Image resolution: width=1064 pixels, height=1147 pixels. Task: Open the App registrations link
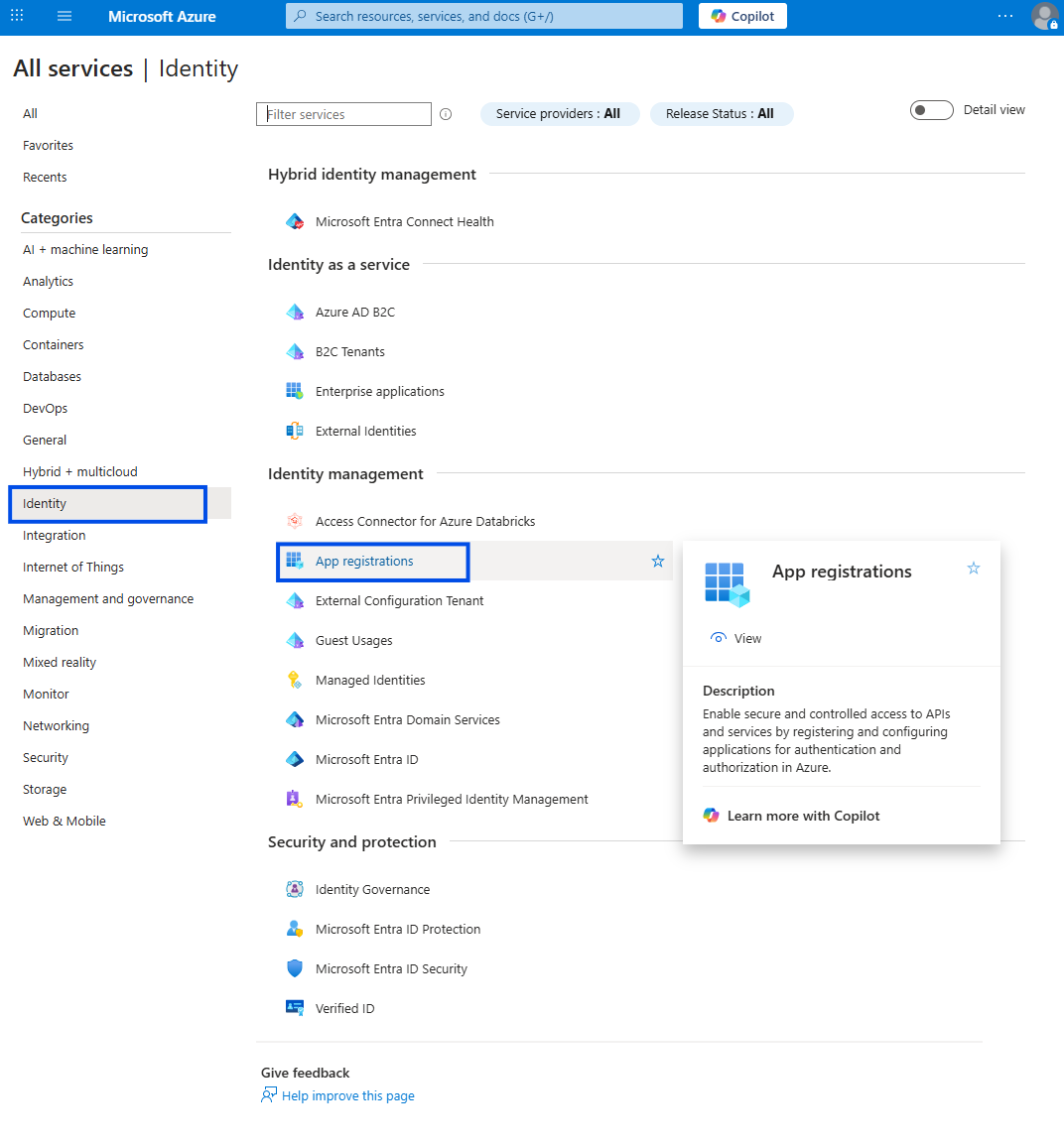tap(364, 561)
